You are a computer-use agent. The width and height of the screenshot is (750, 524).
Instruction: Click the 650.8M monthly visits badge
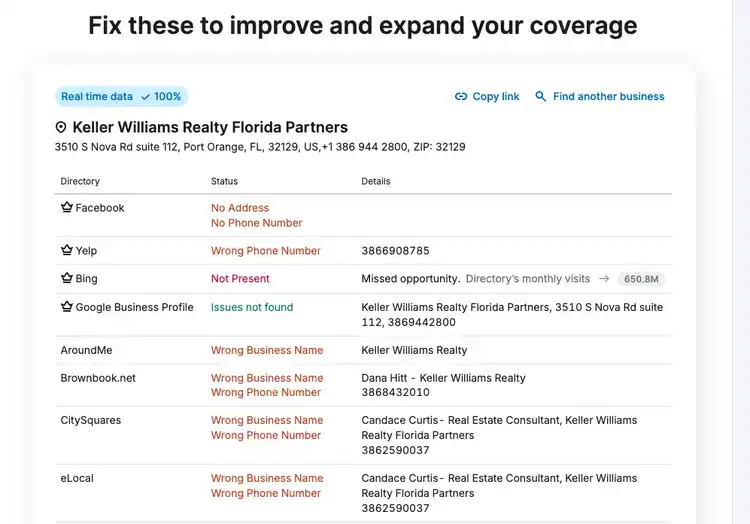641,279
